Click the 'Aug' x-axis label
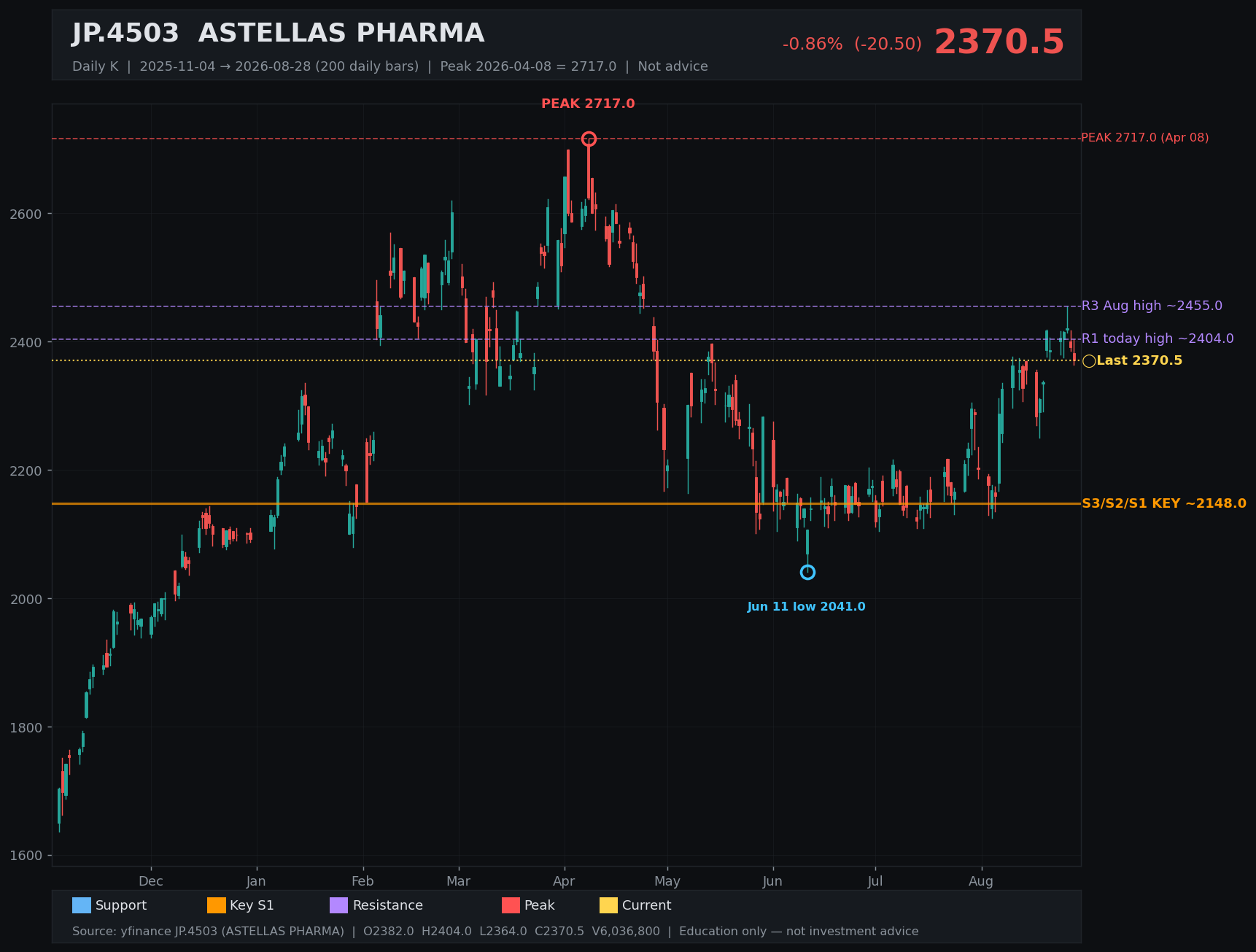1256x952 pixels. [981, 881]
